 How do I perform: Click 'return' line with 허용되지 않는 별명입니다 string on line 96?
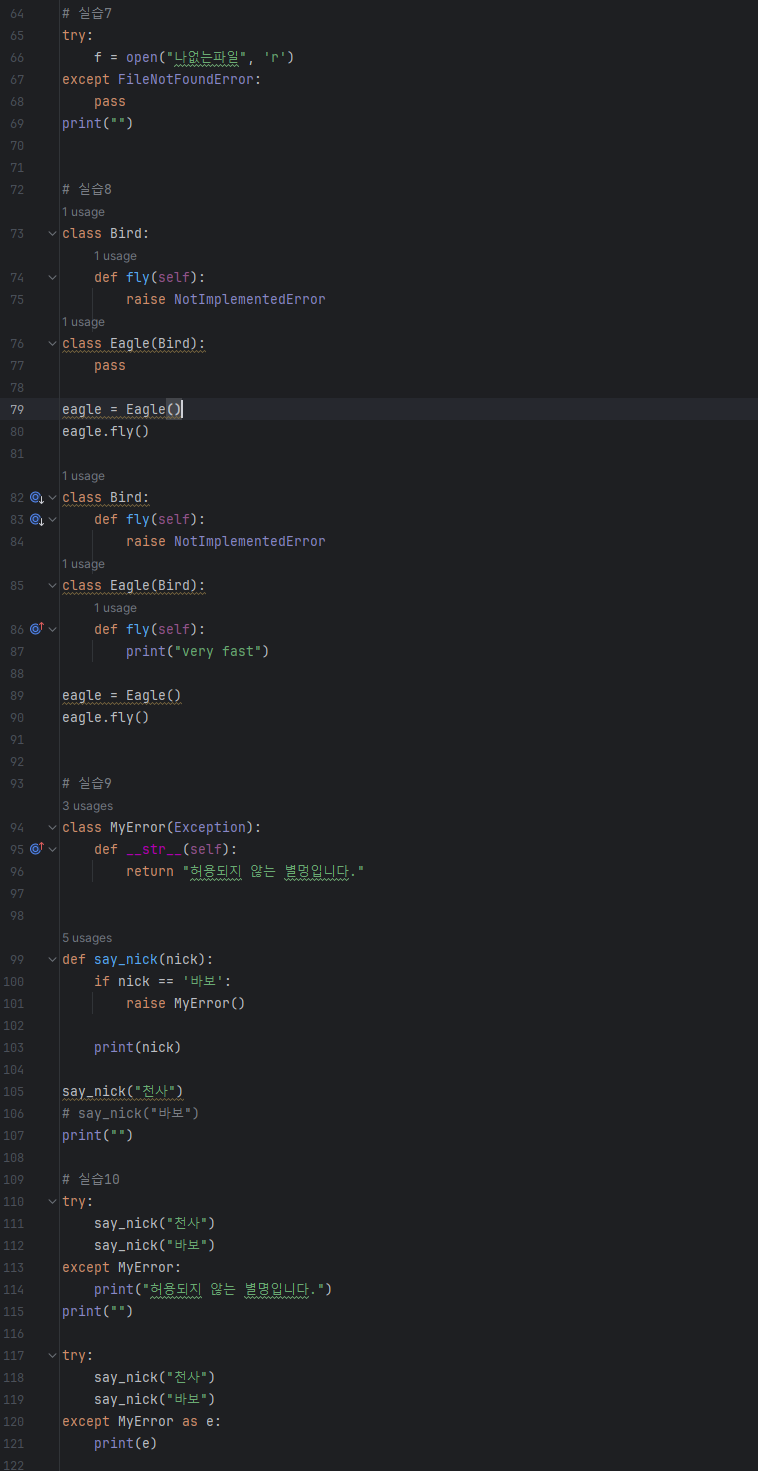(245, 871)
